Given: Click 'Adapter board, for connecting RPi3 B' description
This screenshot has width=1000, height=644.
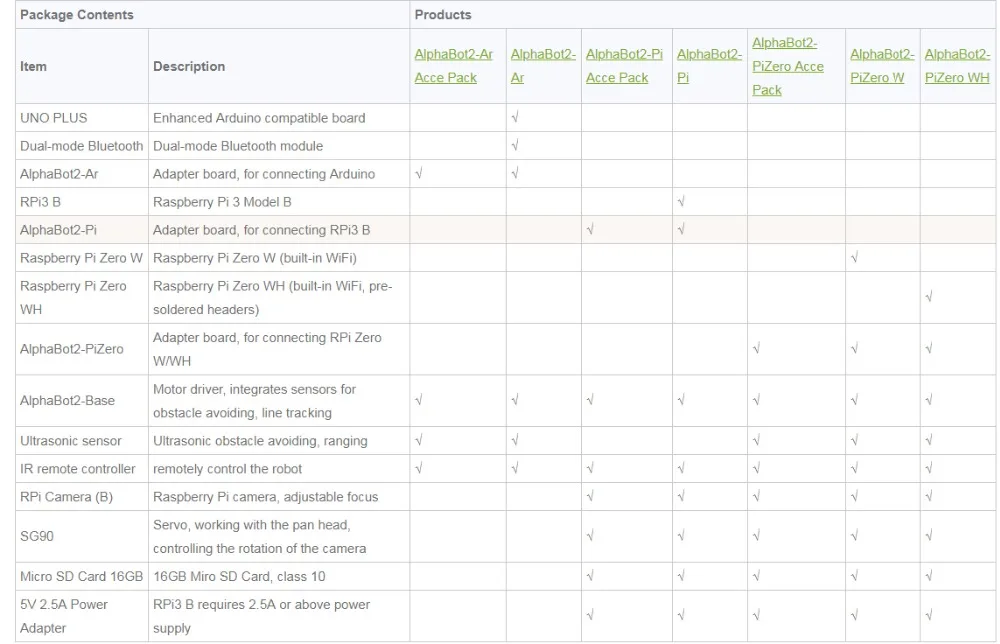Looking at the screenshot, I should pos(261,230).
